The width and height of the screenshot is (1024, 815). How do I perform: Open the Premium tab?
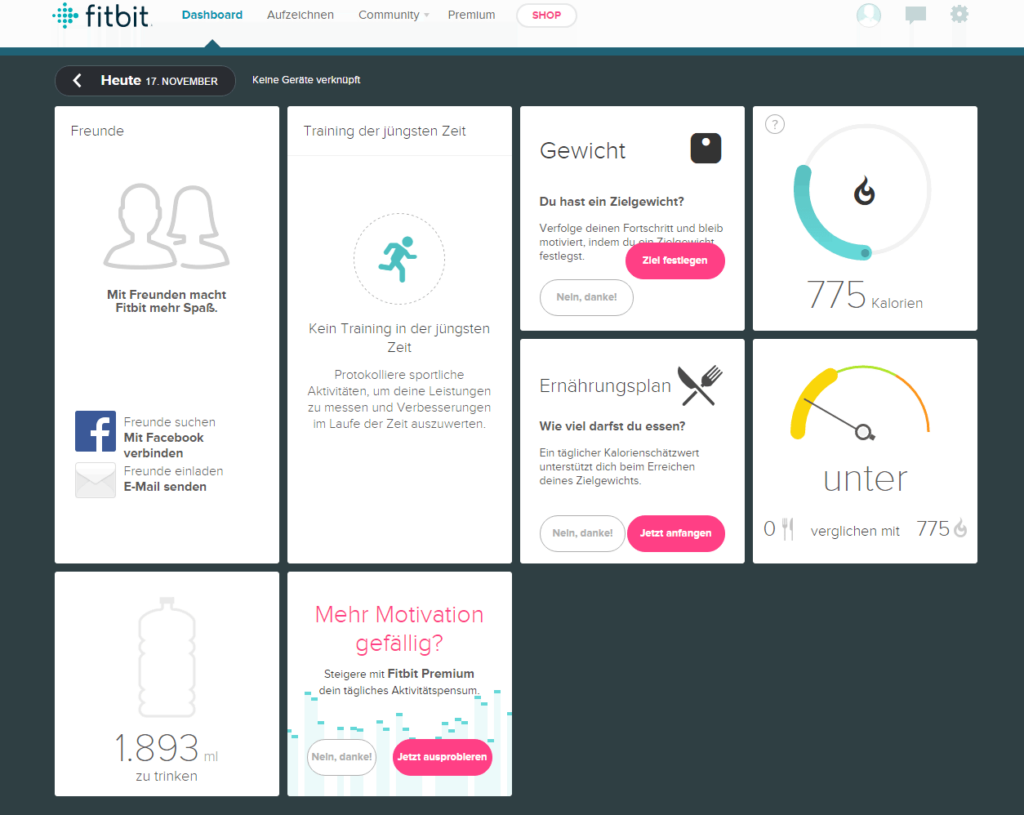tap(472, 15)
